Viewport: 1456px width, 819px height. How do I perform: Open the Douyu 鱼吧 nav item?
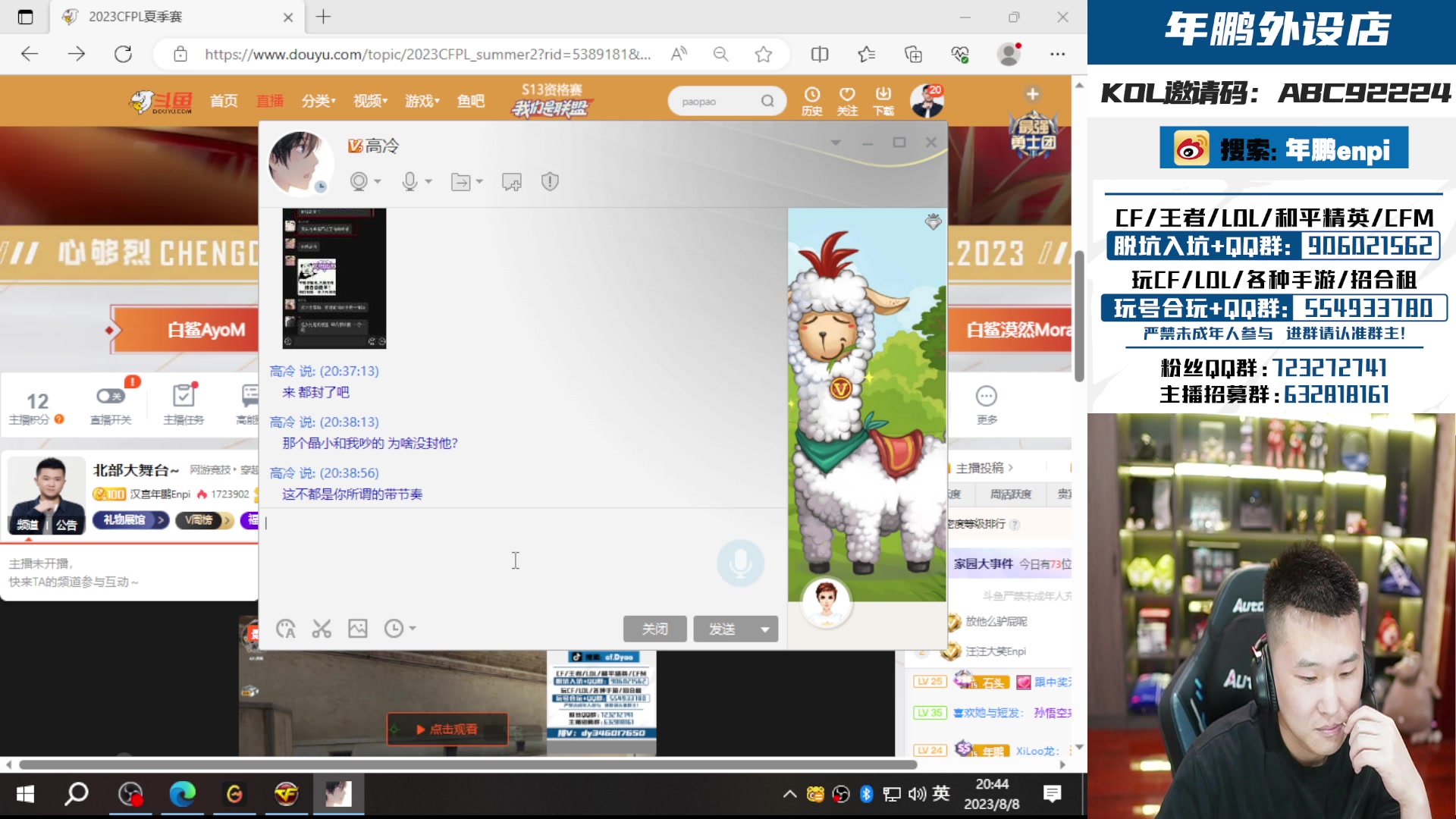[471, 101]
